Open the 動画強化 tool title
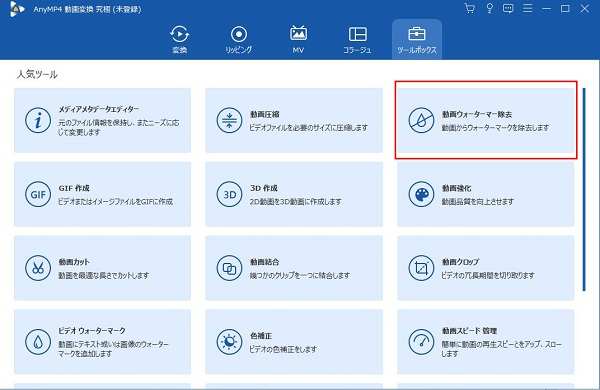Image resolution: width=600 pixels, height=390 pixels. coord(457,188)
